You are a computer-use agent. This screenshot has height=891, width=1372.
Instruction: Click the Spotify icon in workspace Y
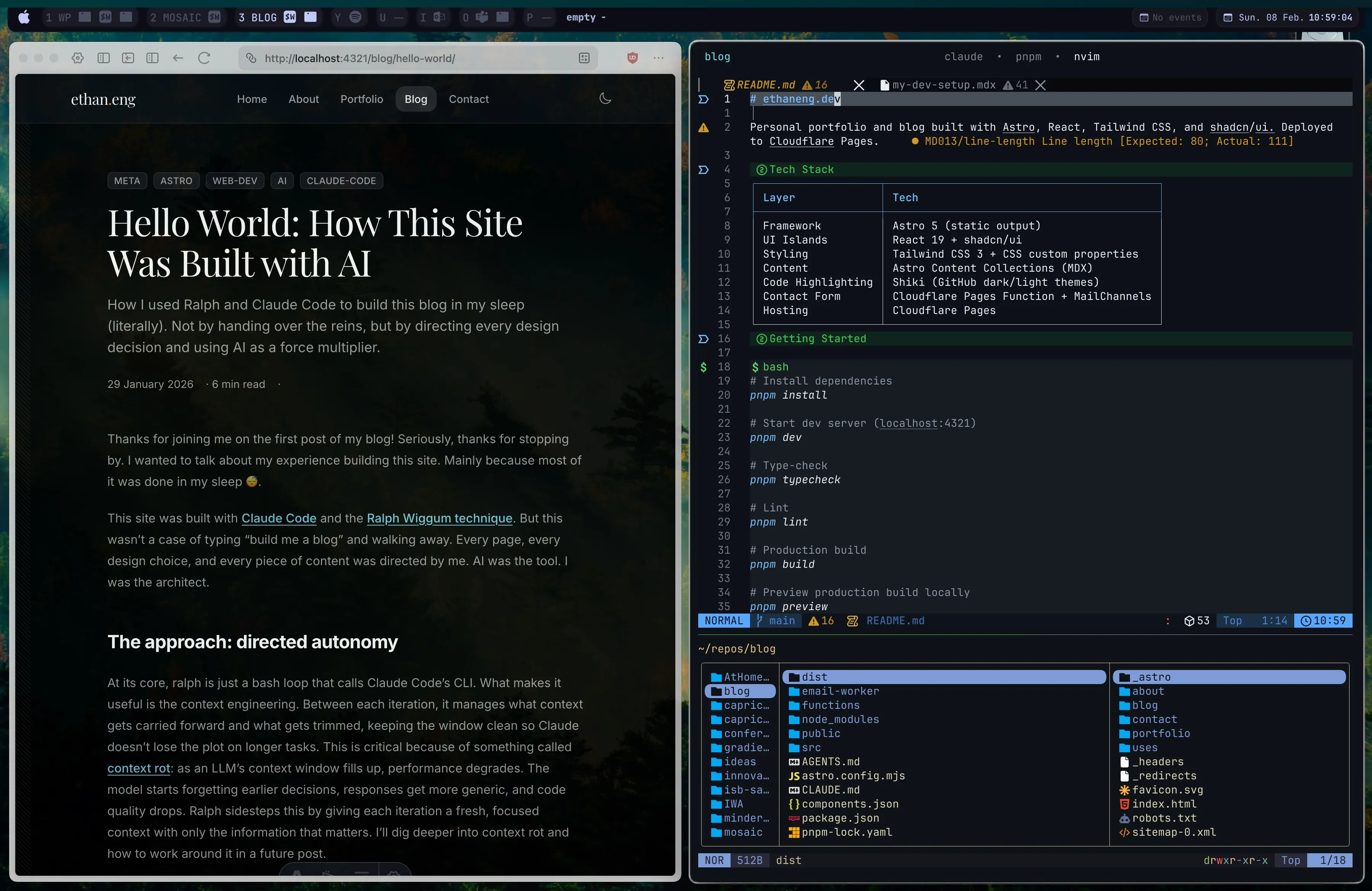[x=356, y=17]
